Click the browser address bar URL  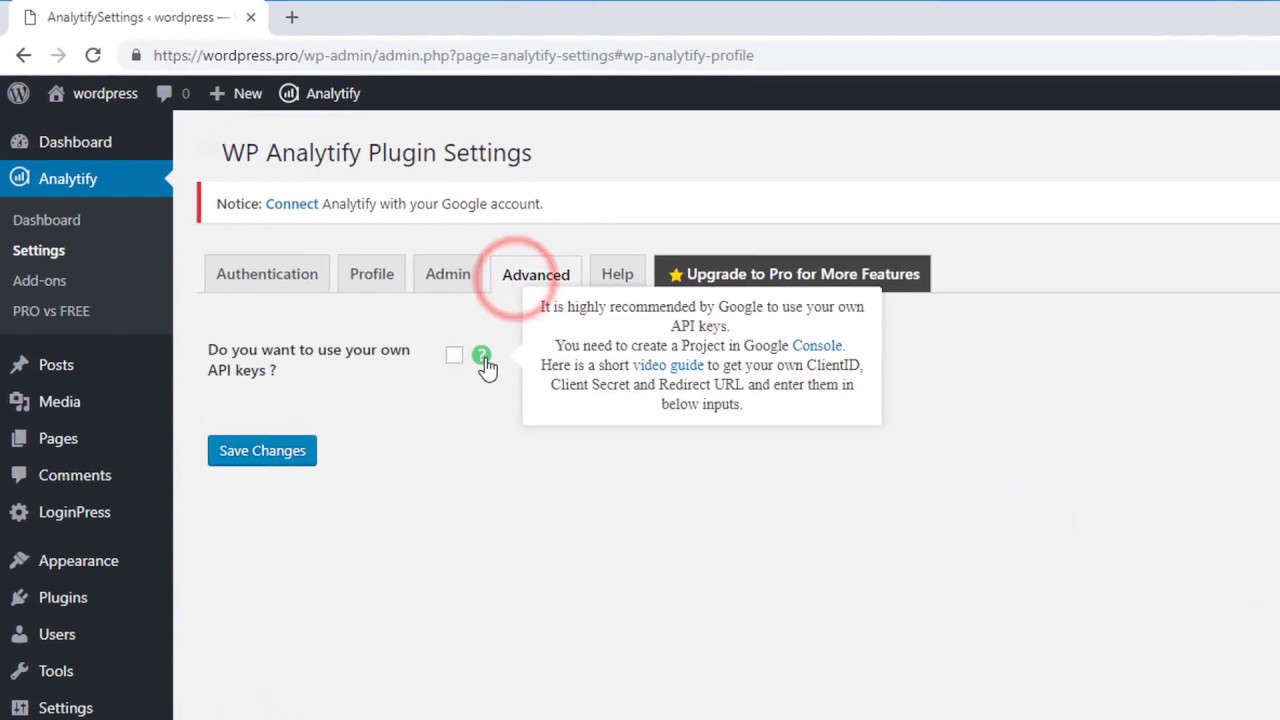click(454, 55)
